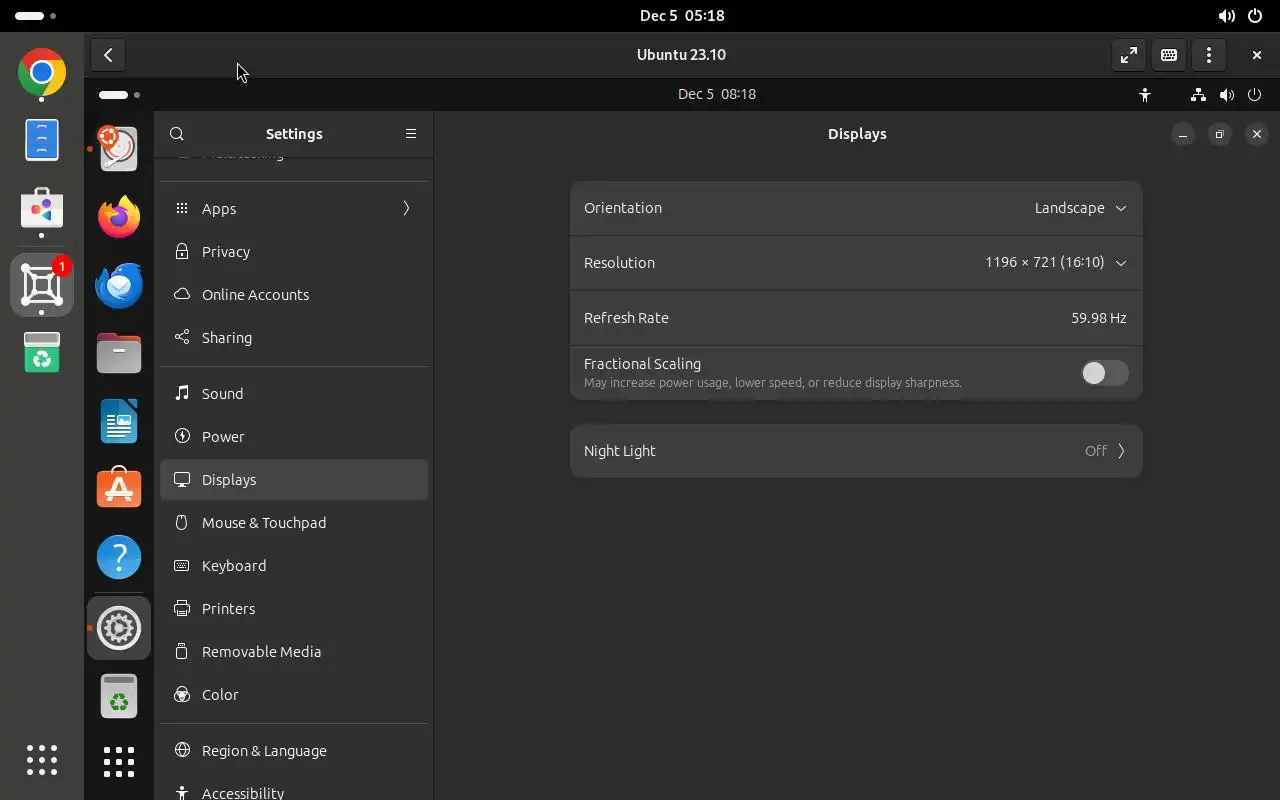1280x800 pixels.
Task: Launch LibreOffice Writer from guest dock
Action: pyautogui.click(x=119, y=421)
